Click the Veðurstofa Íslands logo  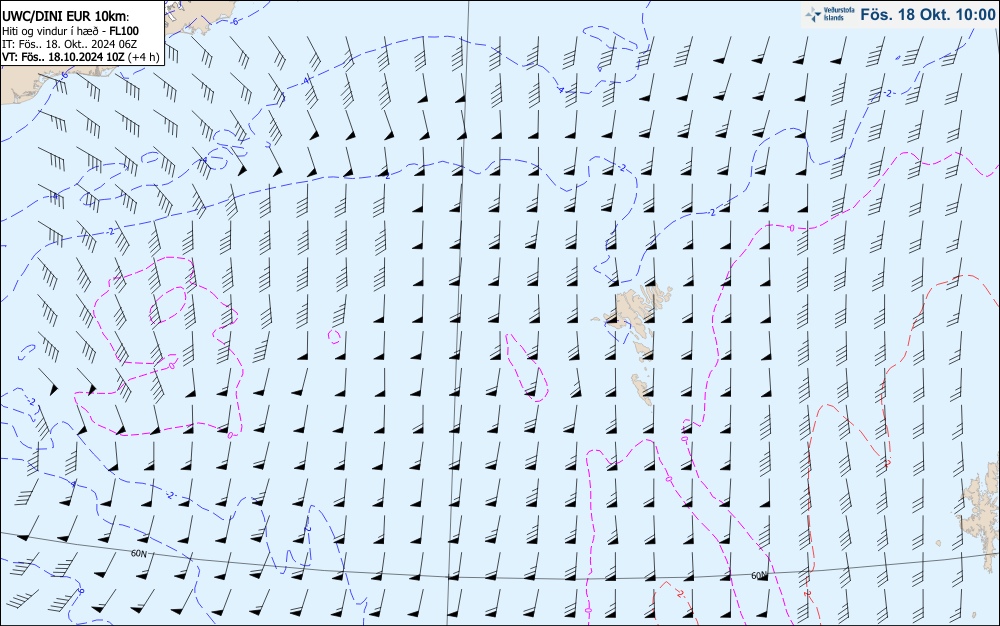[829, 14]
